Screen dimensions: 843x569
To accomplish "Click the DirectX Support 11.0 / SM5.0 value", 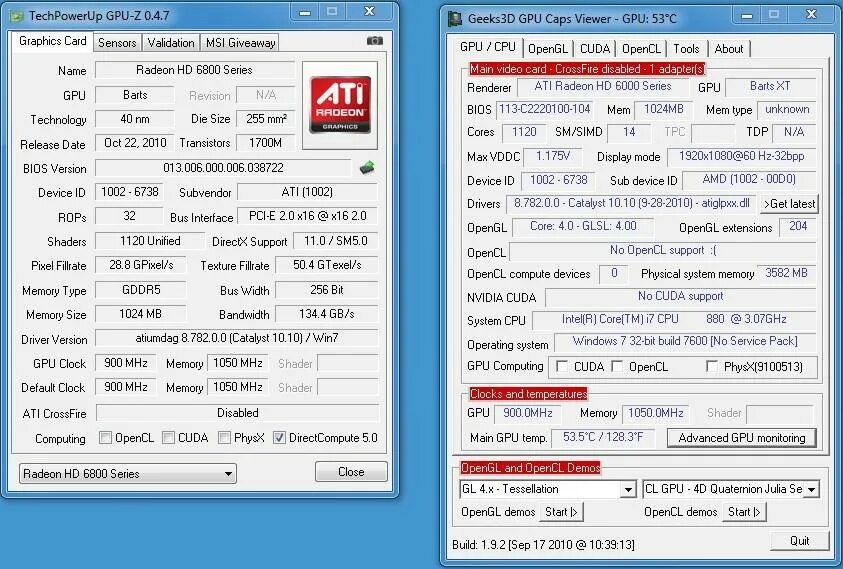I will point(335,241).
